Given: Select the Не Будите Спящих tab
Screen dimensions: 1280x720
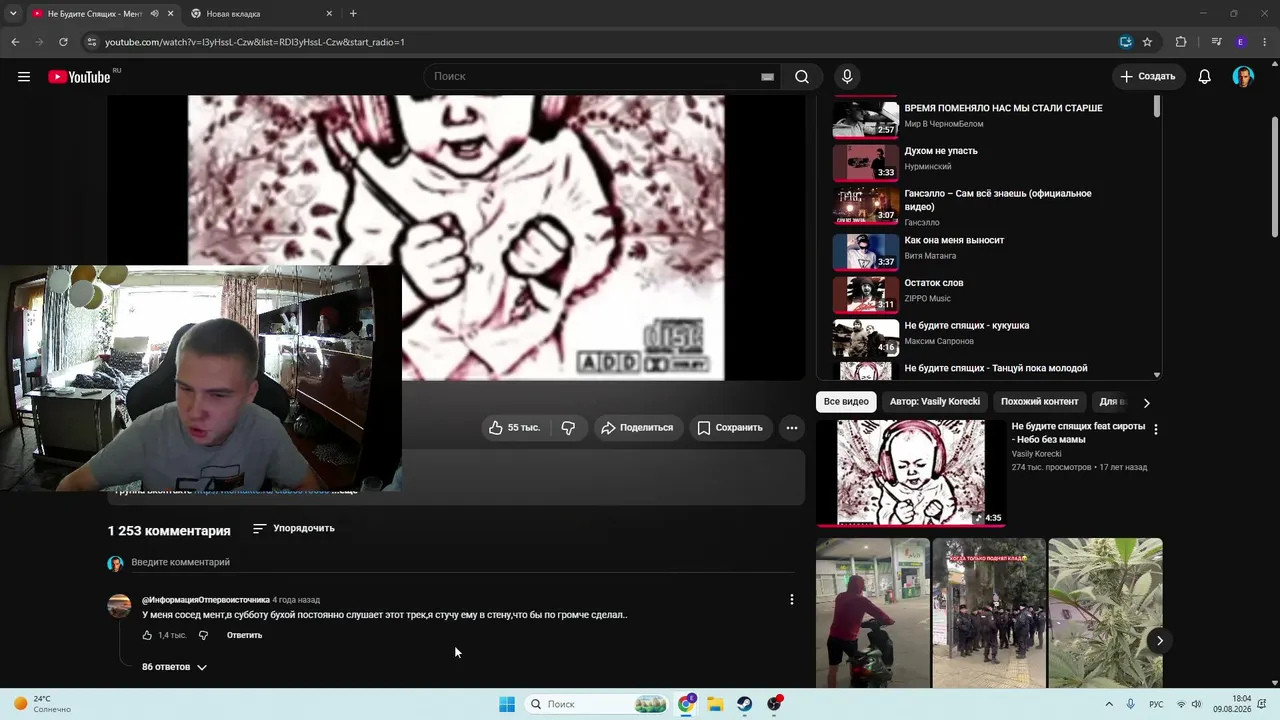Looking at the screenshot, I should [103, 14].
